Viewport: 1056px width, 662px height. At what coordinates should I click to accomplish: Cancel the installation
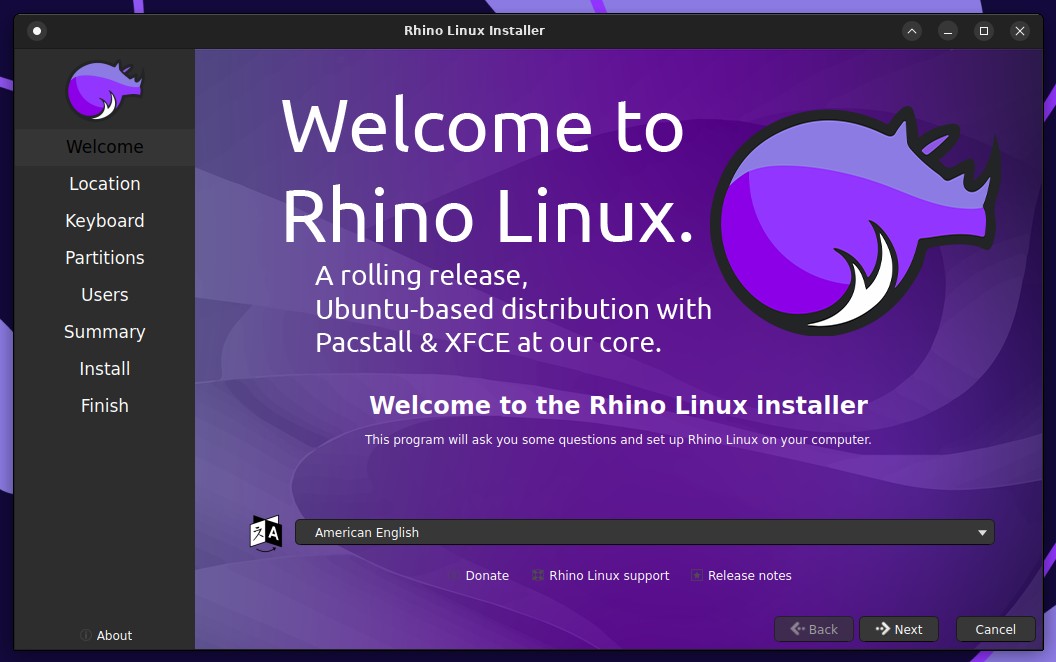click(995, 629)
